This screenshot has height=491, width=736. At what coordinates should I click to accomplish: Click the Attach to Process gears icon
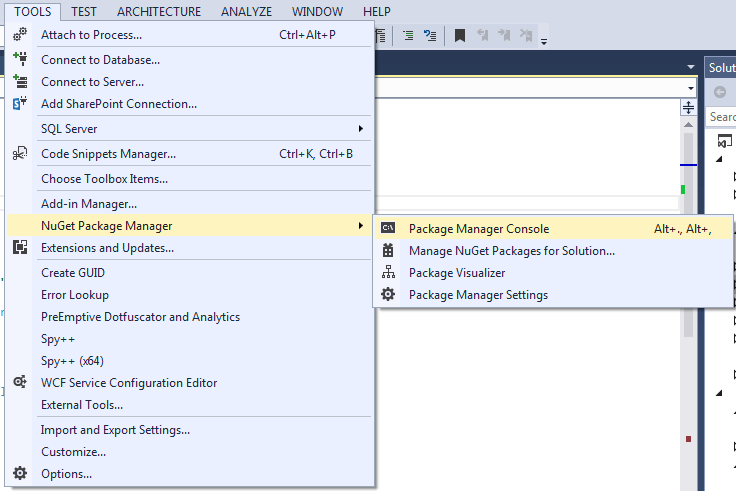point(20,34)
